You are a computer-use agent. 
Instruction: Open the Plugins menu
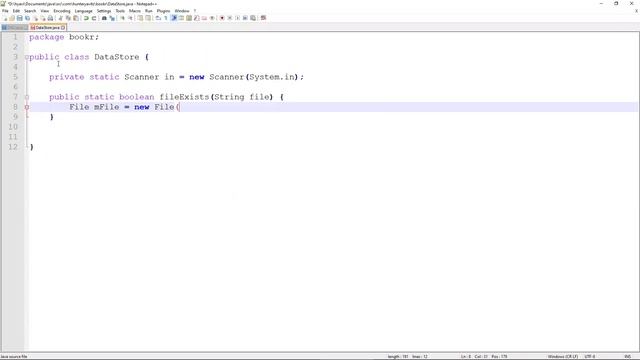163,11
